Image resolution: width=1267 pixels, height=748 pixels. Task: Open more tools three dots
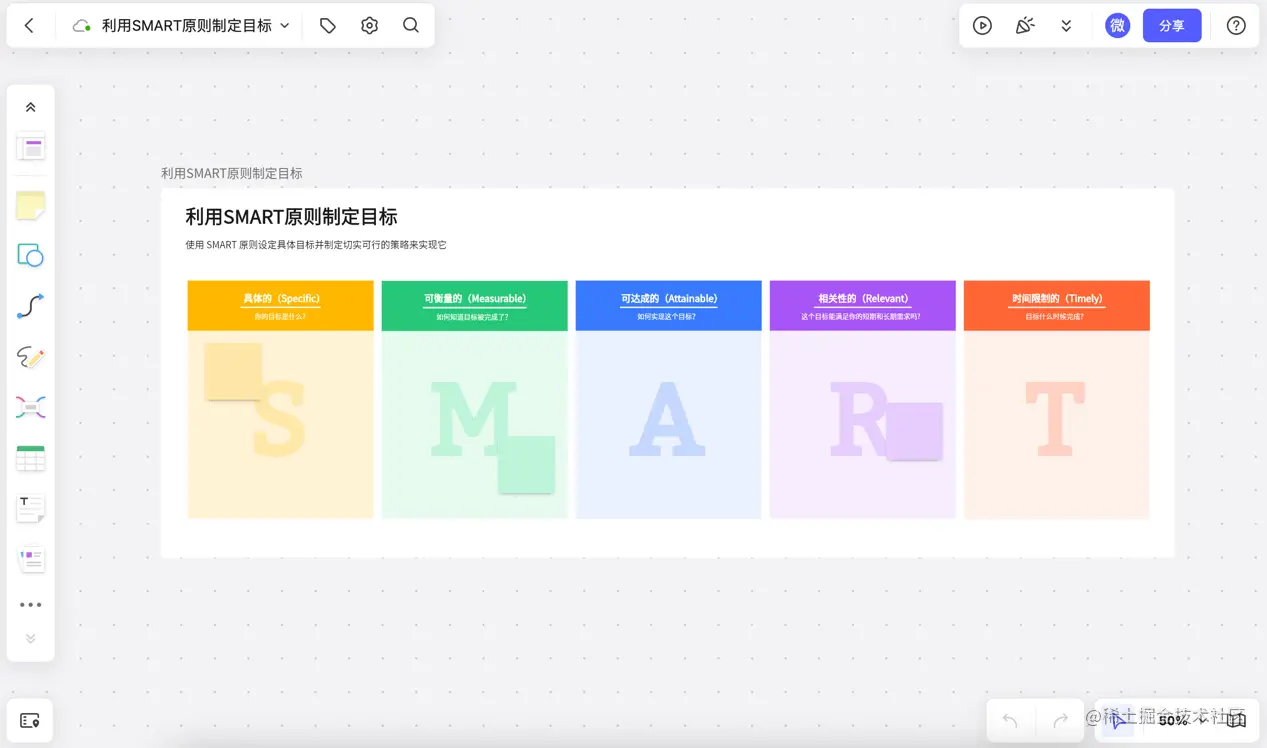pyautogui.click(x=31, y=605)
